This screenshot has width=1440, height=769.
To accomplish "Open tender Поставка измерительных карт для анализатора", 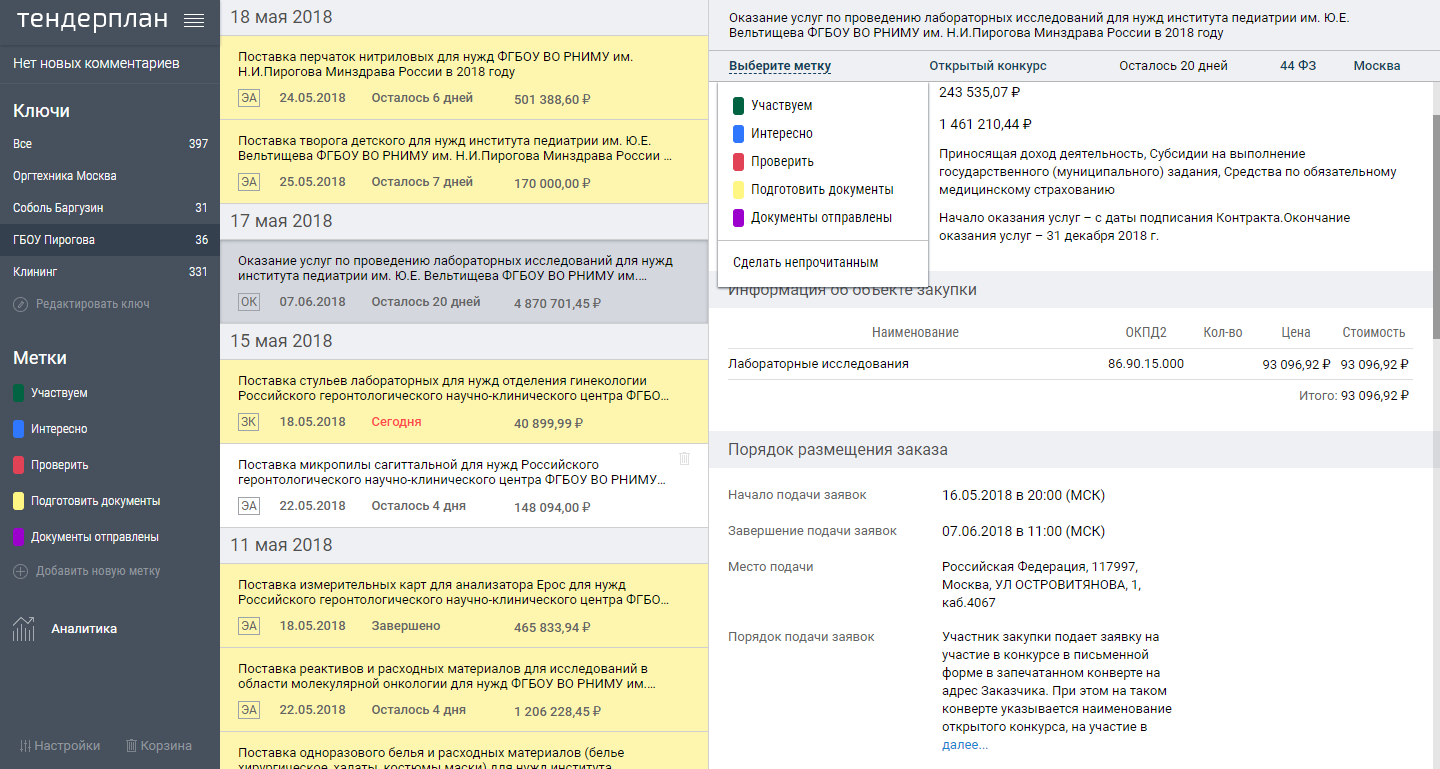I will coord(464,606).
